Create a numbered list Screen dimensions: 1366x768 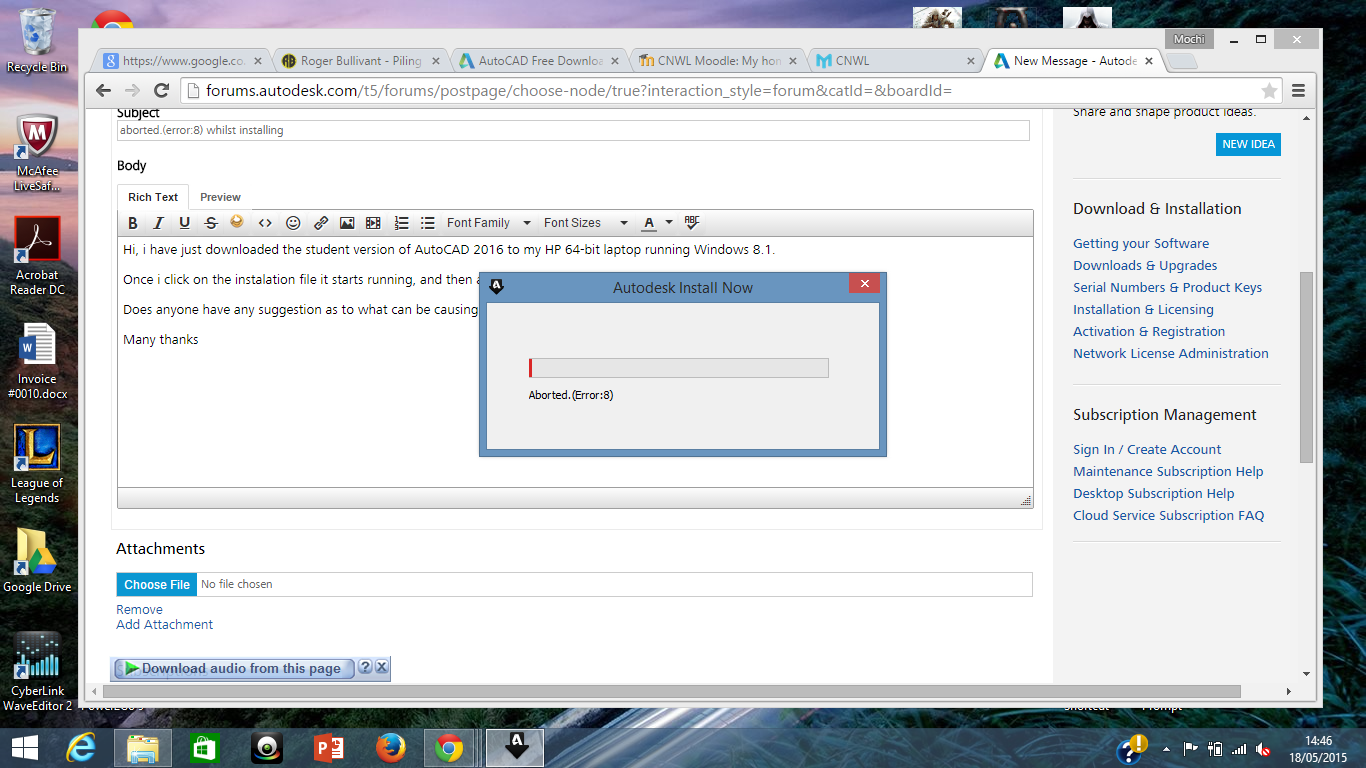402,223
